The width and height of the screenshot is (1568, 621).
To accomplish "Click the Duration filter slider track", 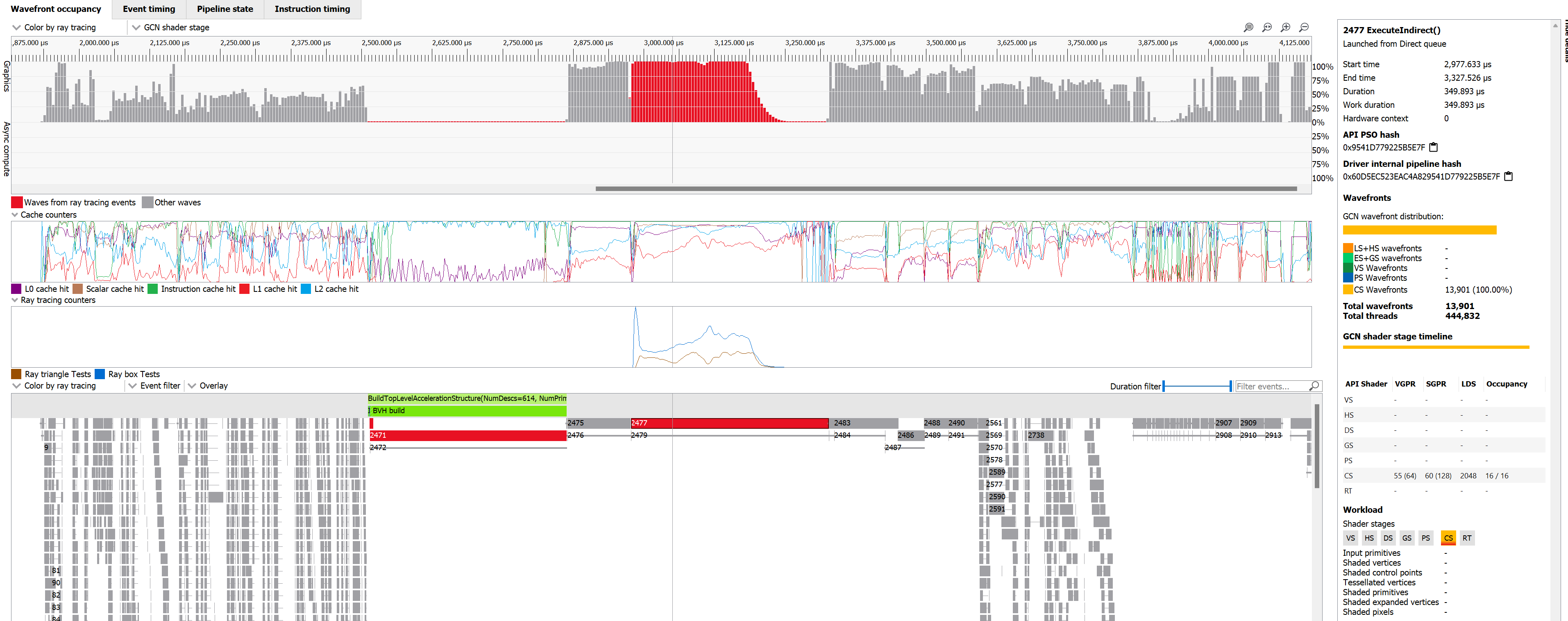I will pyautogui.click(x=1197, y=386).
